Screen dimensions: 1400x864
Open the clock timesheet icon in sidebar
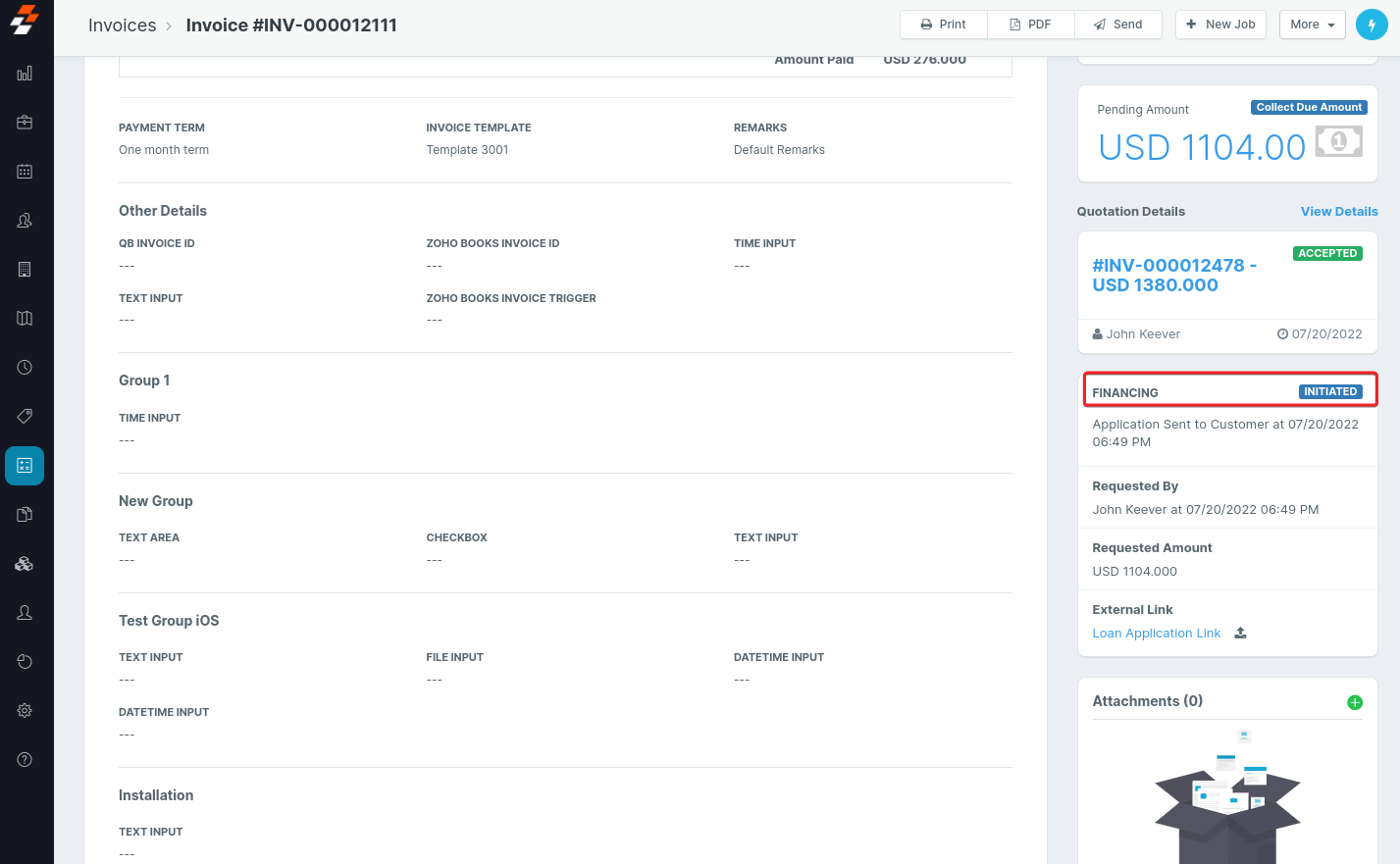click(25, 368)
